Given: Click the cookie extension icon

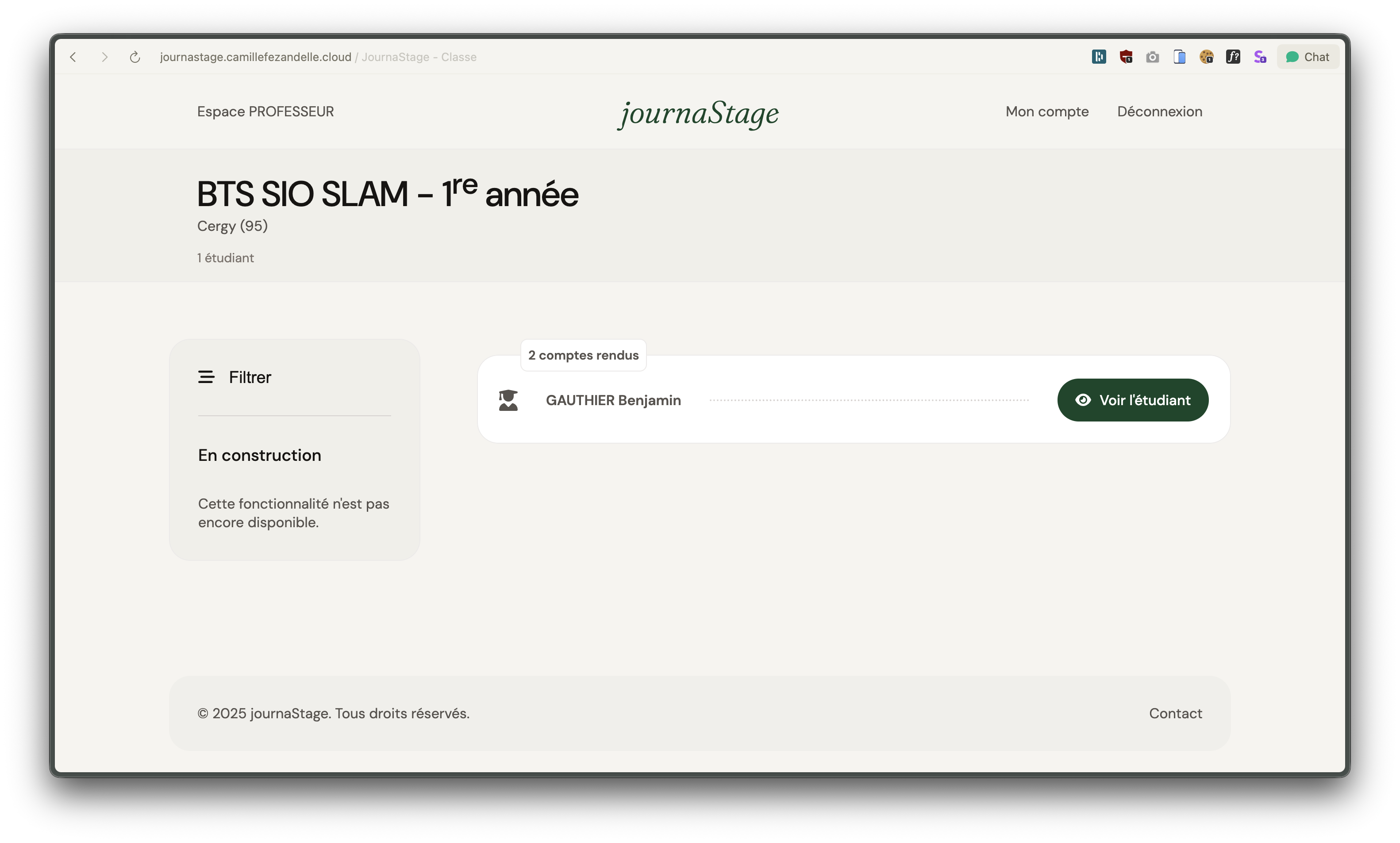Looking at the screenshot, I should 1206,57.
